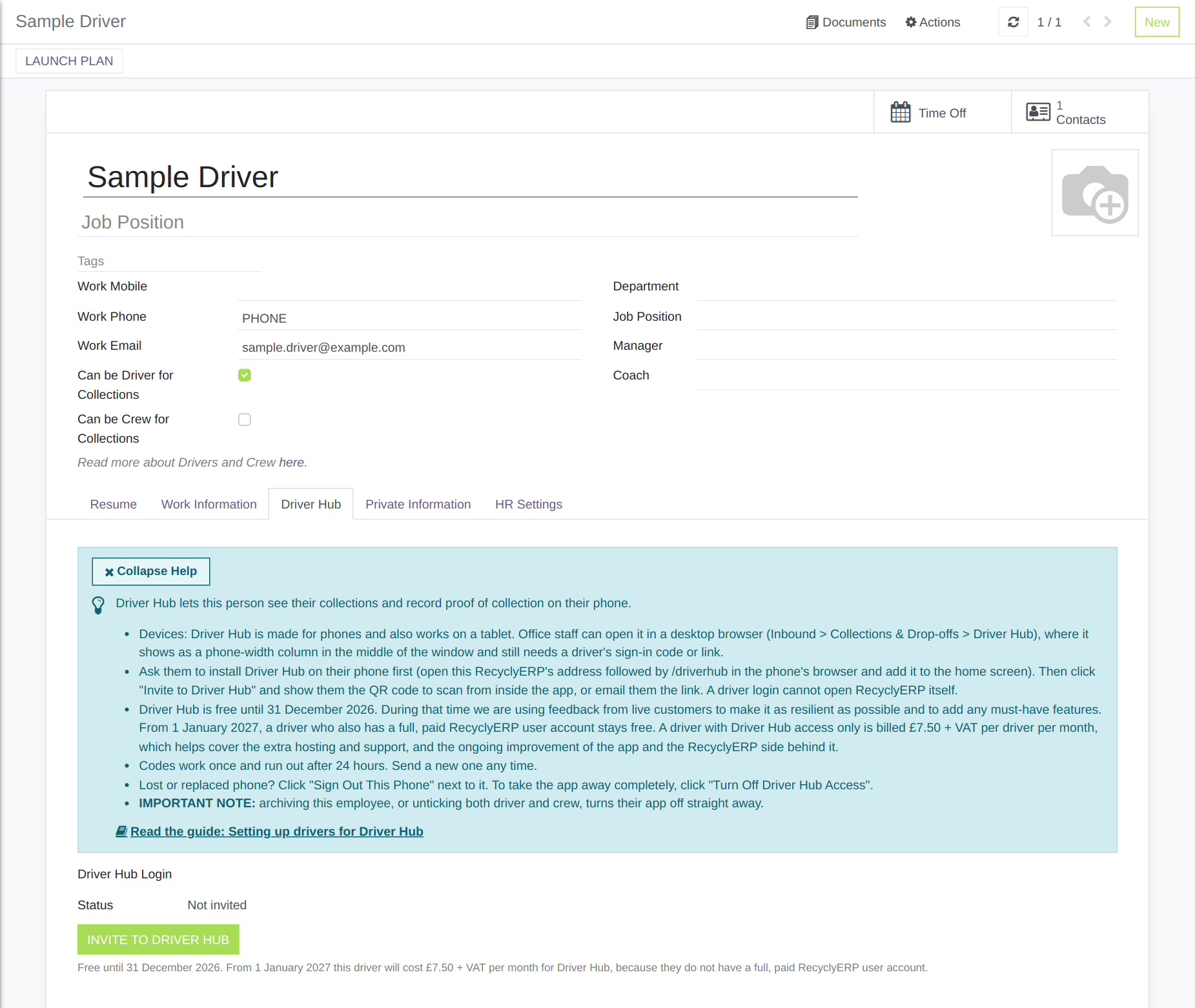1195x1008 pixels.
Task: Upload a photo via camera icon
Action: pos(1095,193)
